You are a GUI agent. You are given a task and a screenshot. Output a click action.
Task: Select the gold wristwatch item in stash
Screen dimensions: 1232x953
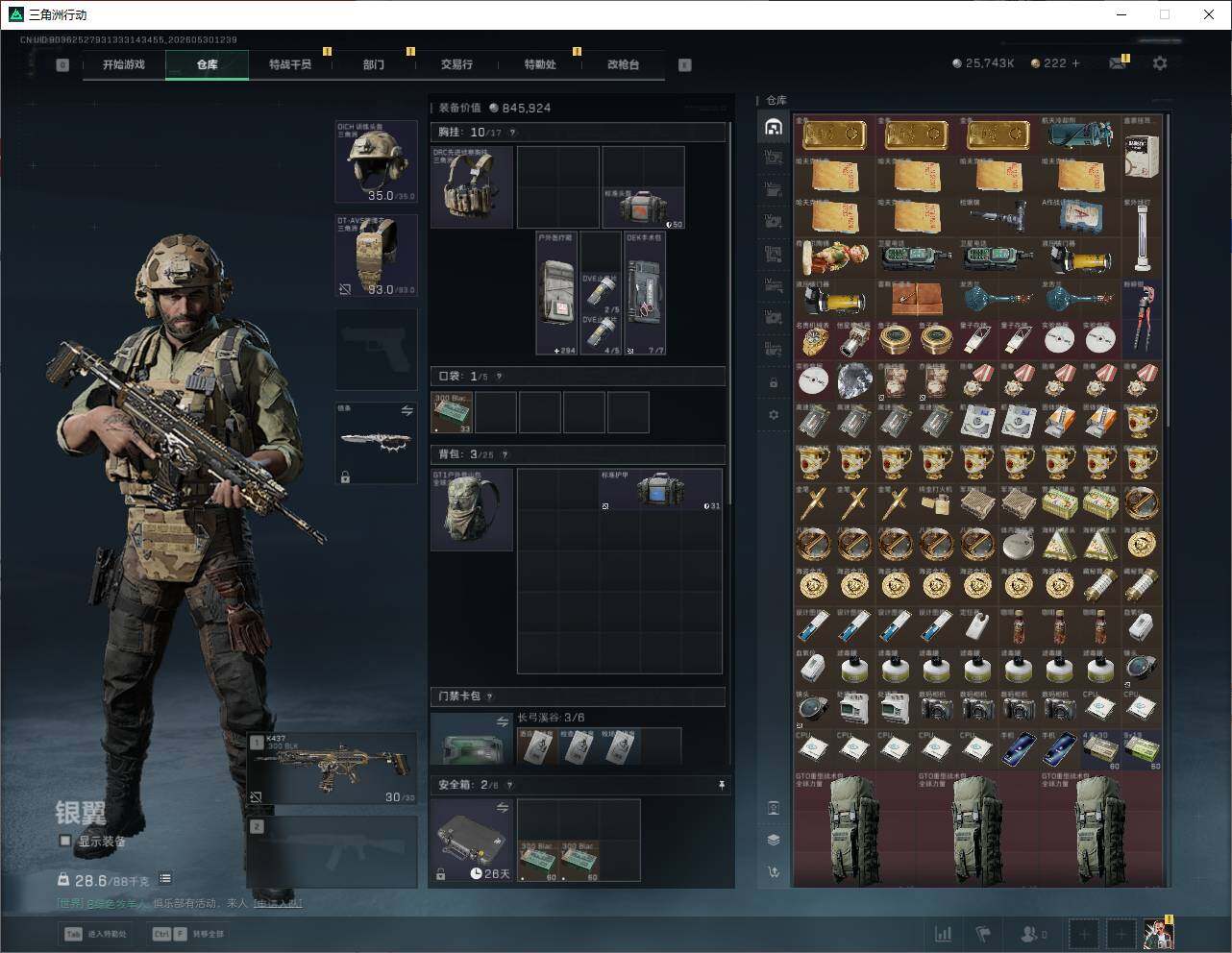pyautogui.click(x=814, y=340)
